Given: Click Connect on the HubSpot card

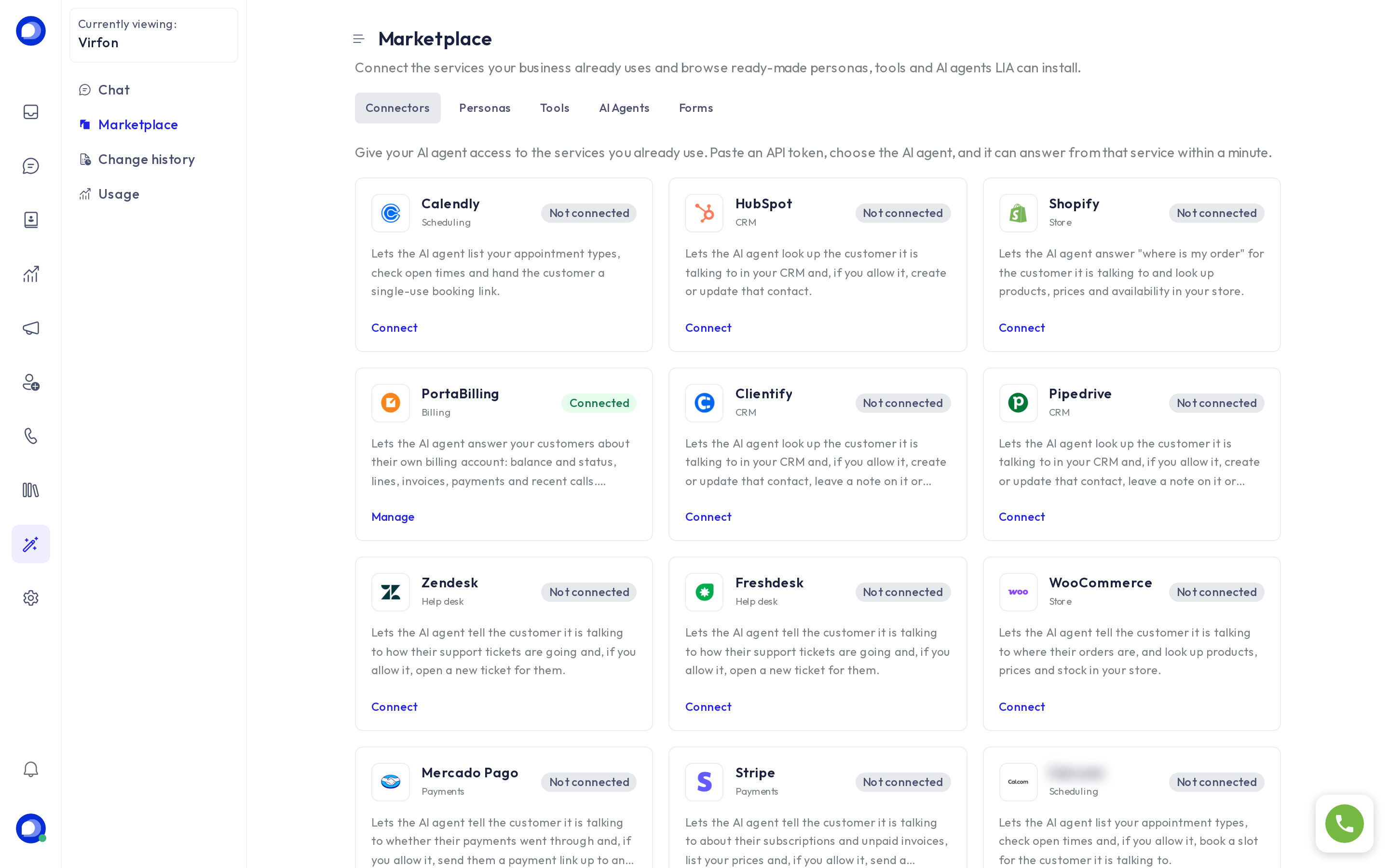Looking at the screenshot, I should click(x=708, y=328).
